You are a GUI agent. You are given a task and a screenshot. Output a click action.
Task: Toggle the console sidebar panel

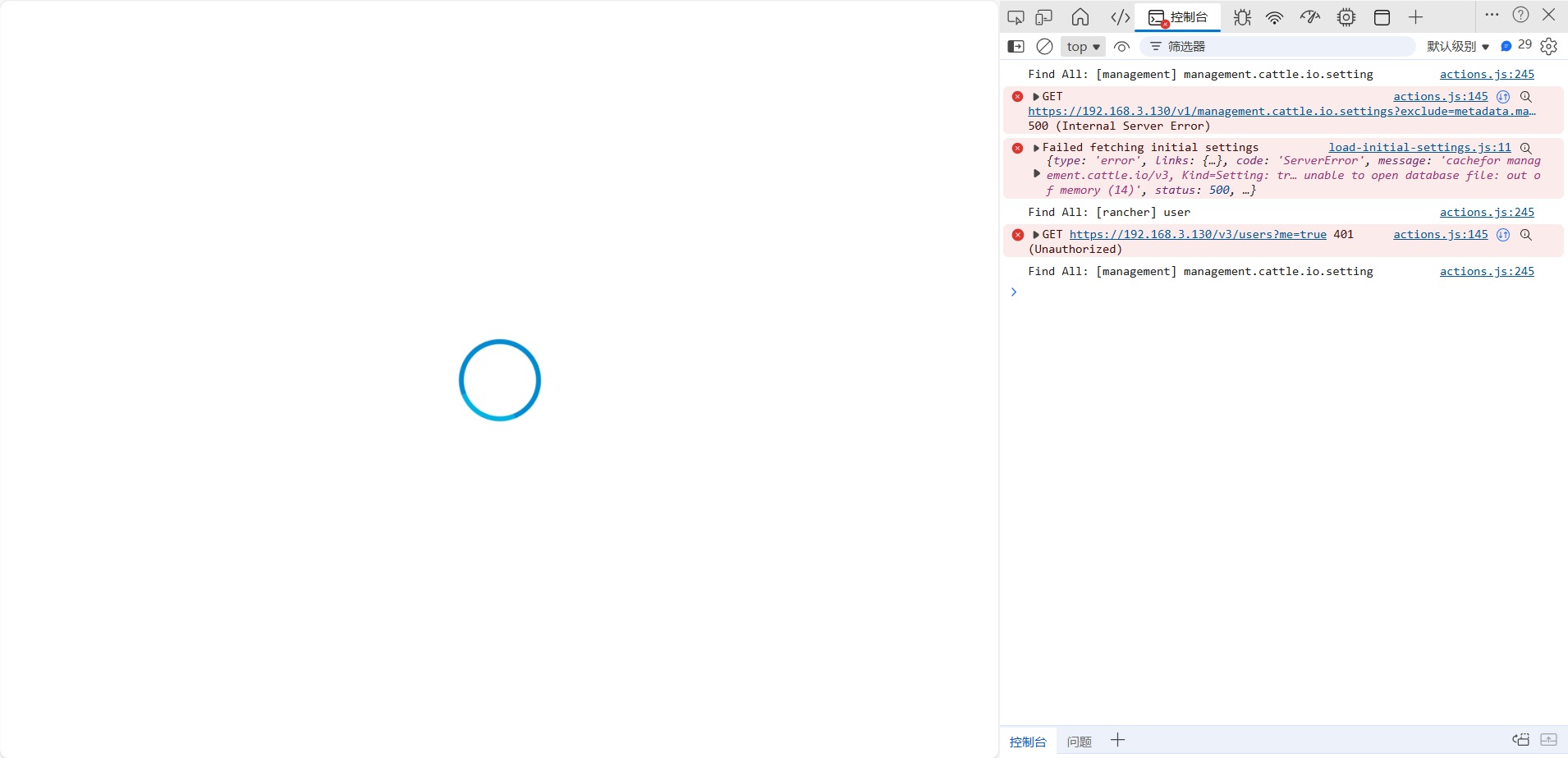tap(1016, 47)
